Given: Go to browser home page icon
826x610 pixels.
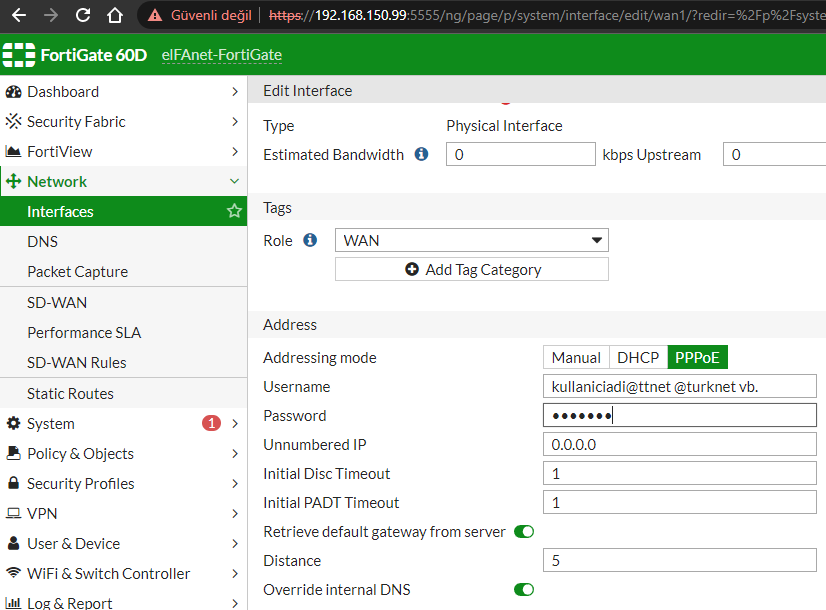Looking at the screenshot, I should [x=115, y=16].
